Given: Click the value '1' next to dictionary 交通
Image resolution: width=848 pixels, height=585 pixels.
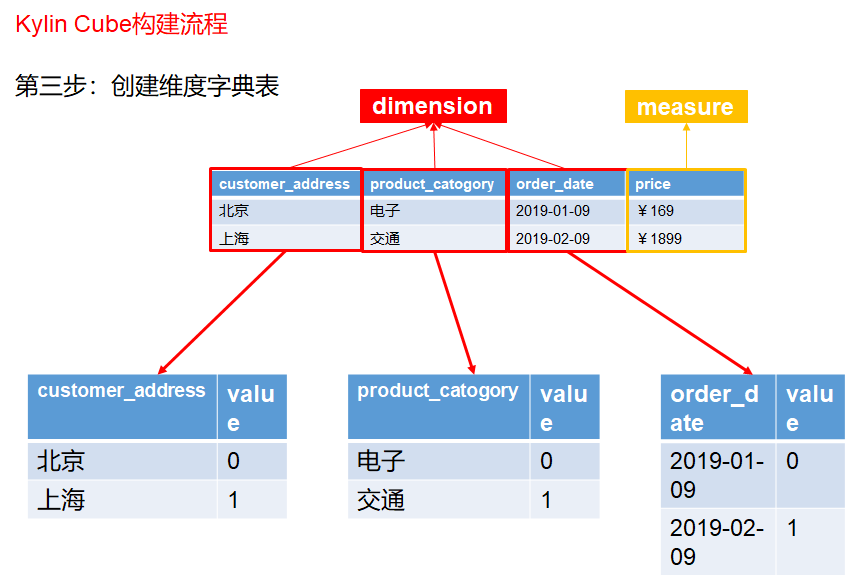Looking at the screenshot, I should pos(546,500).
